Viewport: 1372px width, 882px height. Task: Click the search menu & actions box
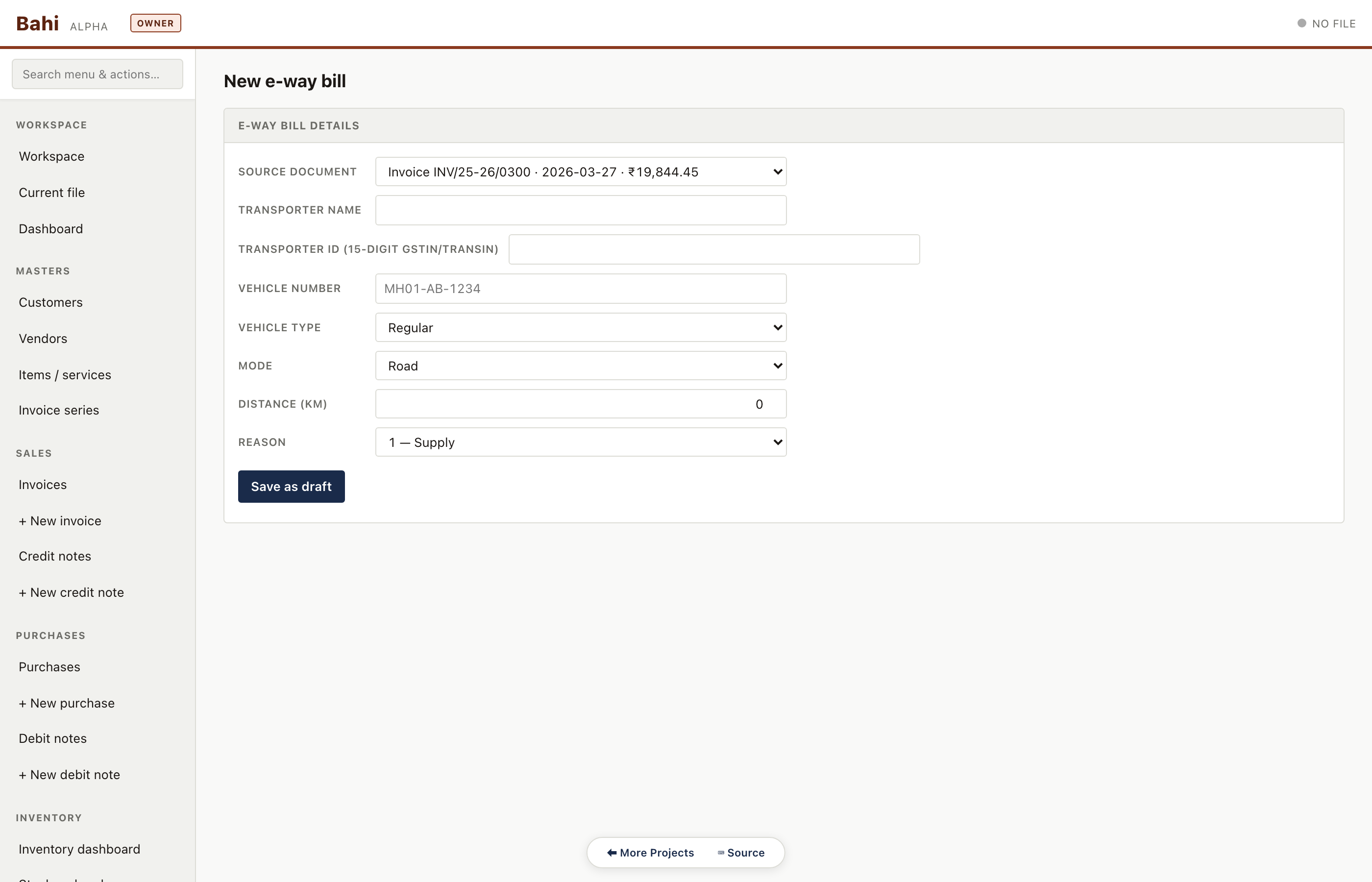pyautogui.click(x=98, y=74)
